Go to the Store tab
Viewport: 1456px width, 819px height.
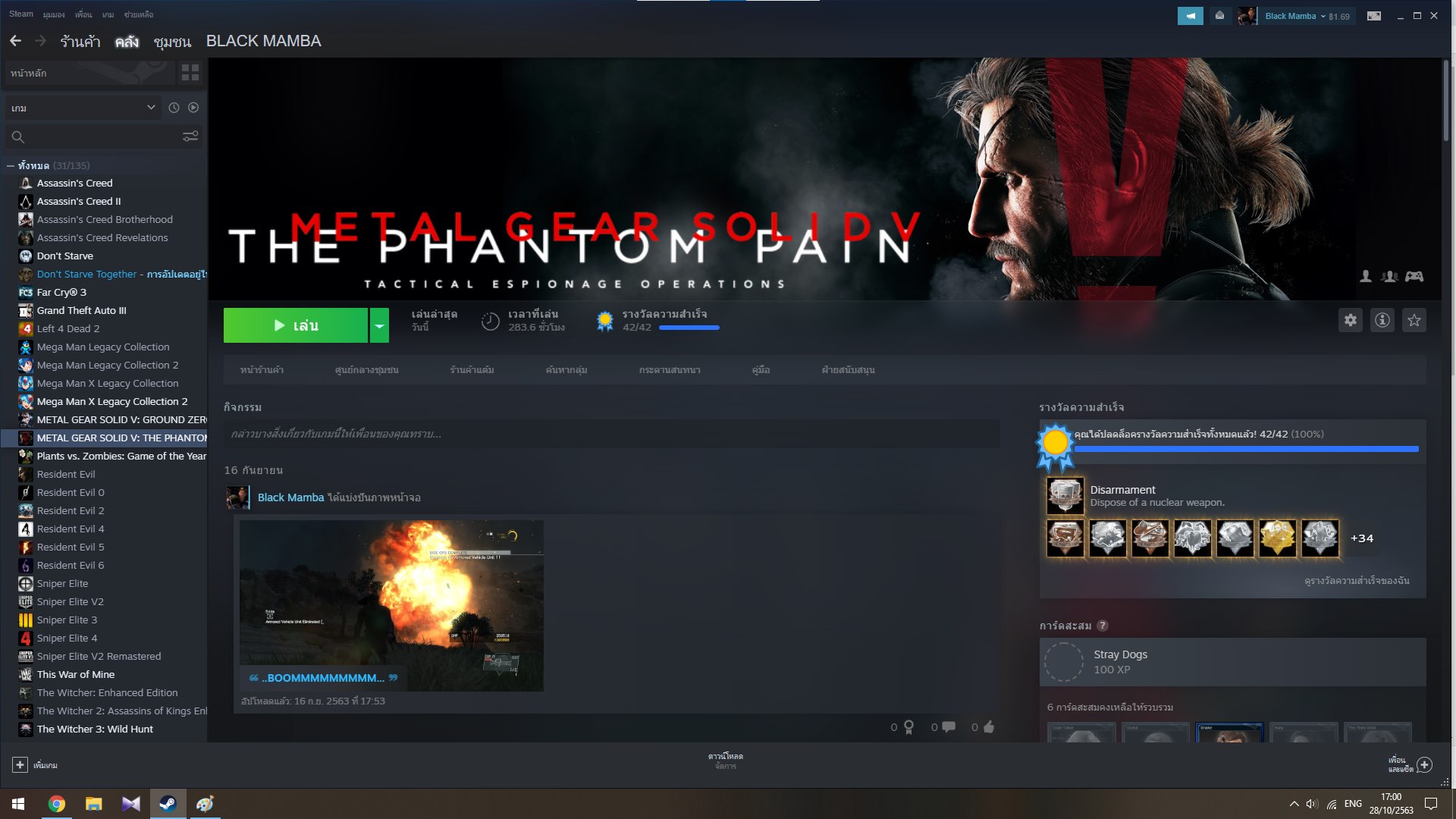[x=80, y=41]
